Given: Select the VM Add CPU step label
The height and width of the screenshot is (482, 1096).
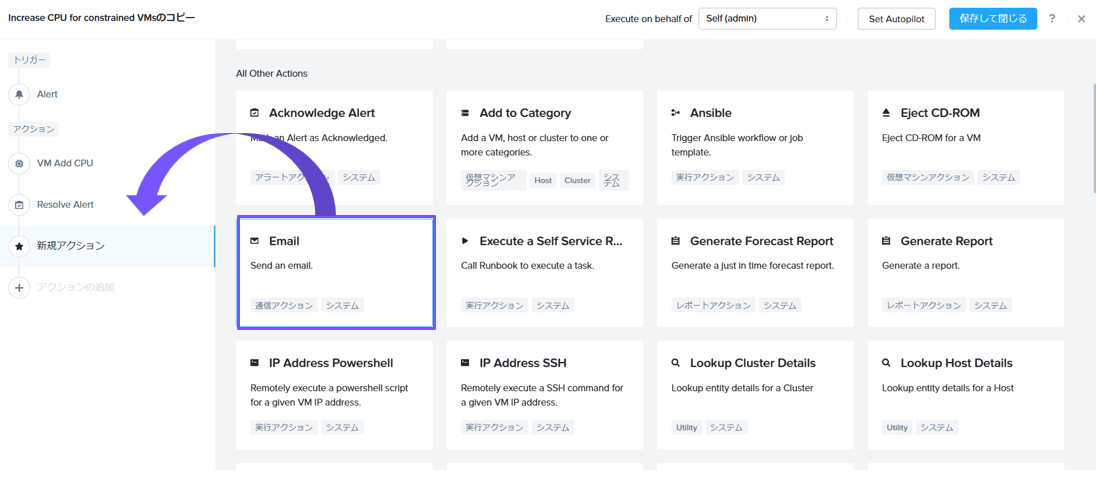Looking at the screenshot, I should pyautogui.click(x=65, y=163).
